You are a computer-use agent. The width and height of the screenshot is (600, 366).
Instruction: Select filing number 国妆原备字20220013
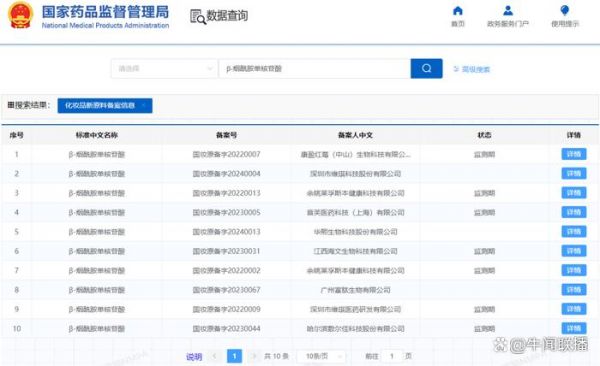point(227,193)
